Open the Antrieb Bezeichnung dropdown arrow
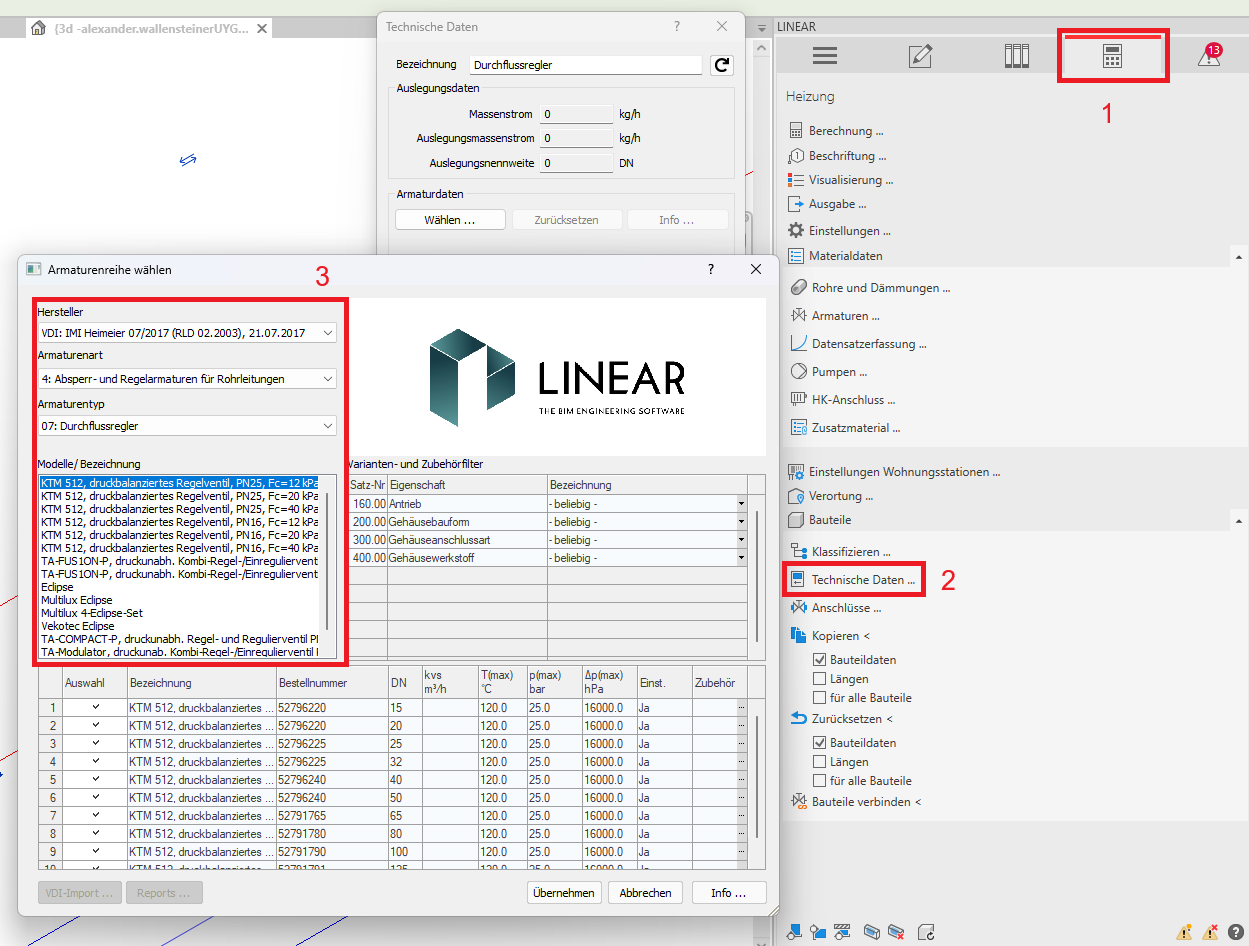Screen dimensions: 1249x946 tap(741, 504)
